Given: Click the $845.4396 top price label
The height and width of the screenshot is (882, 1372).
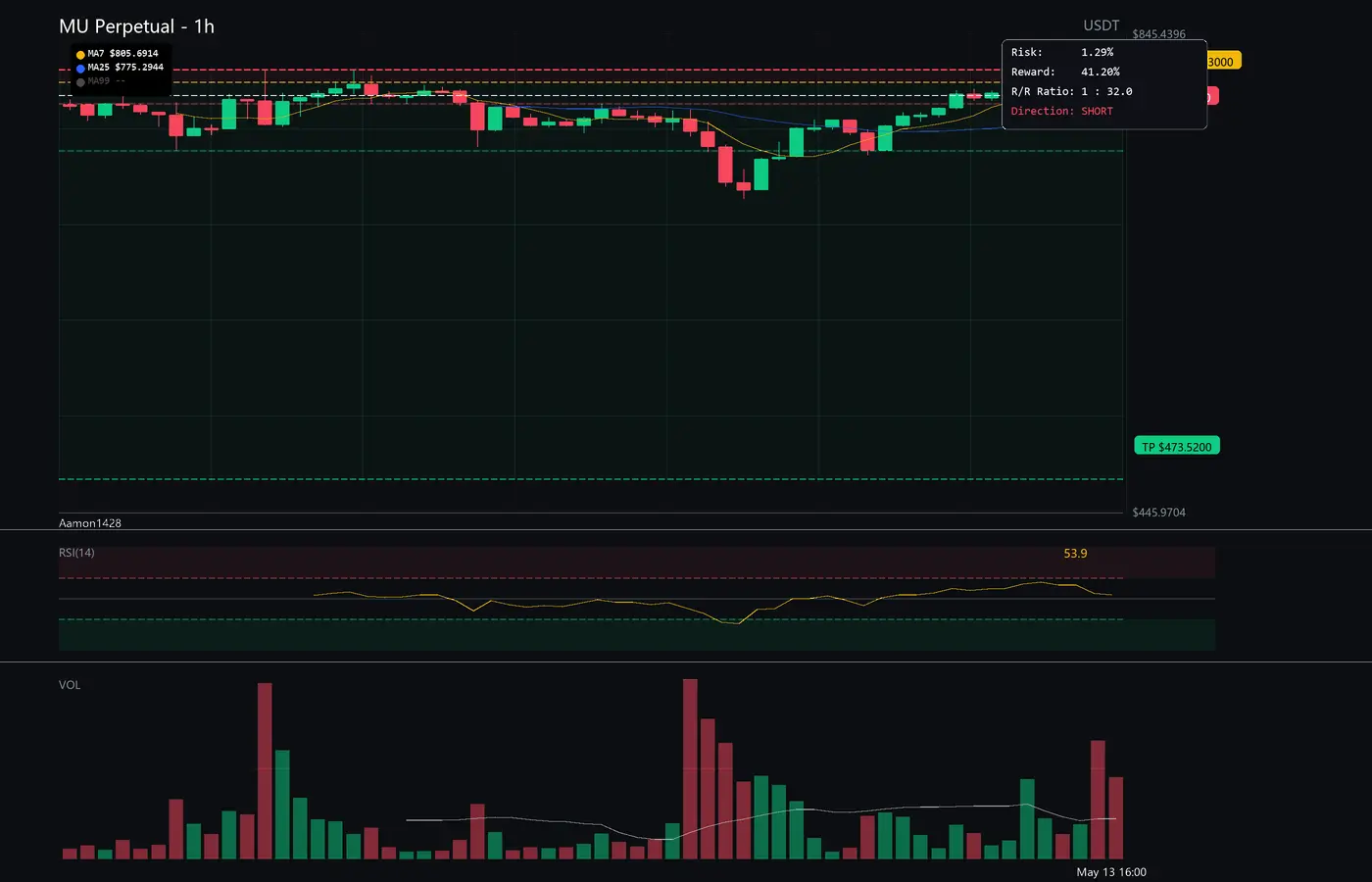Looking at the screenshot, I should (x=1158, y=34).
